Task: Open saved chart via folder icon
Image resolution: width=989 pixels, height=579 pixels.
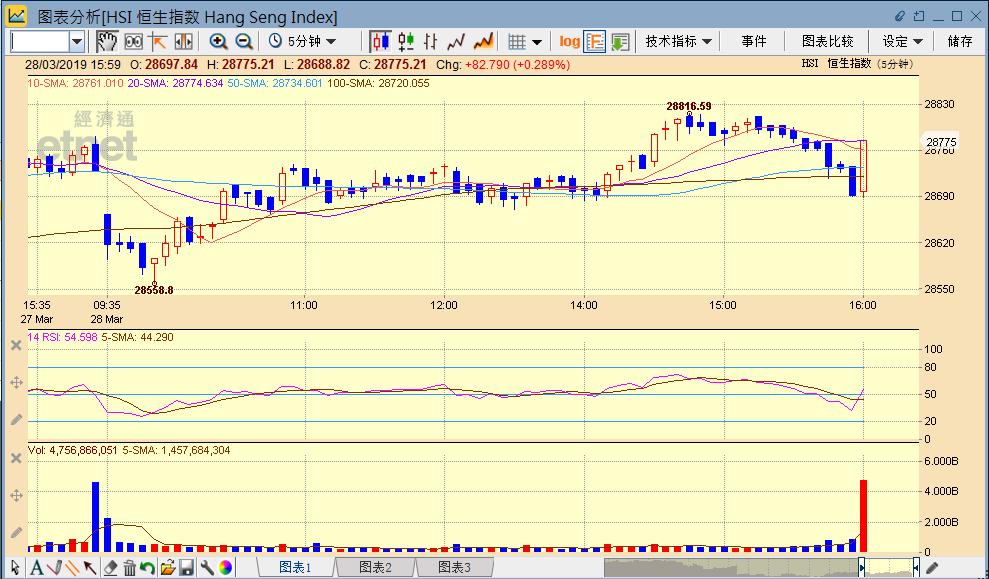Action: [167, 567]
